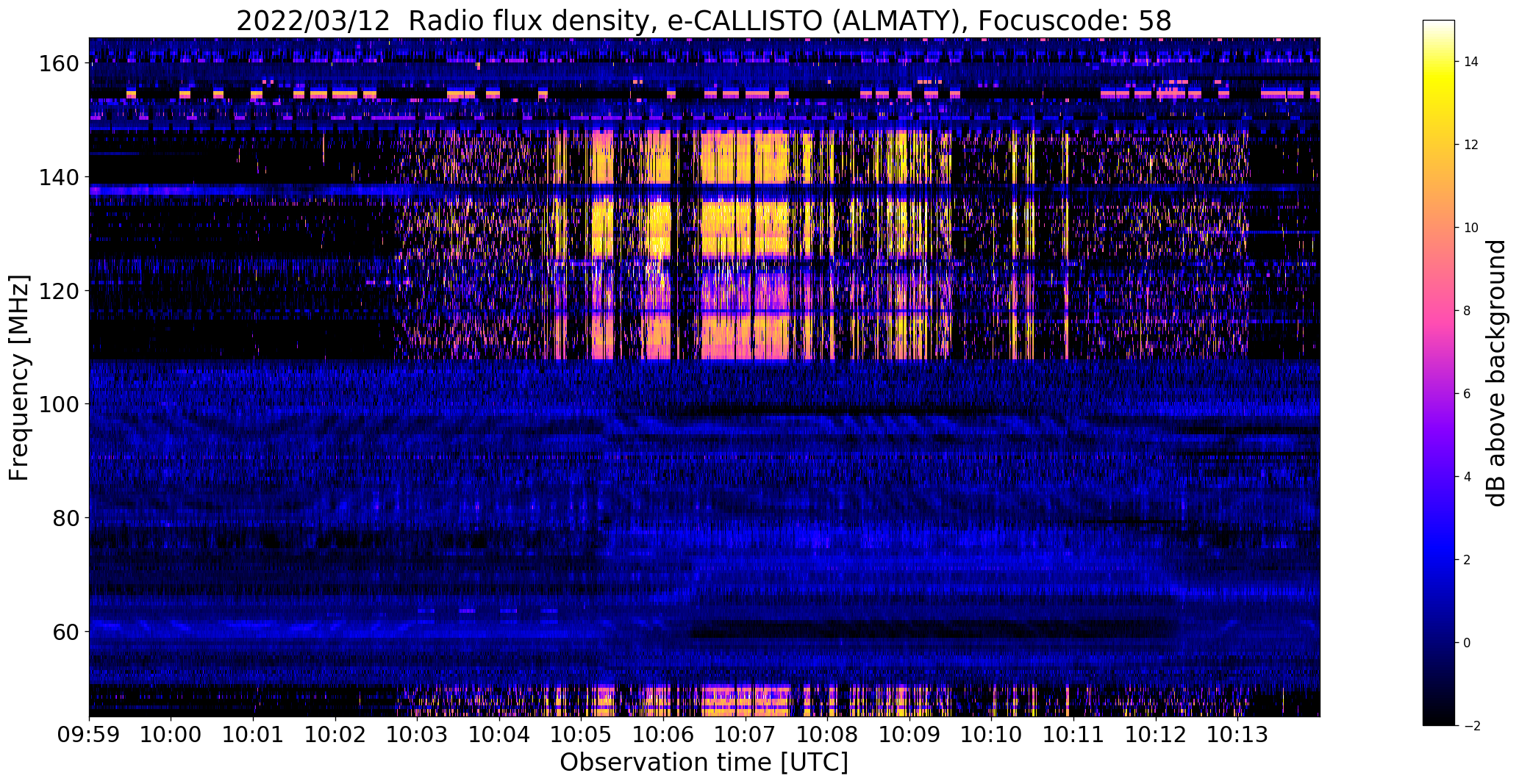Click the plot title mentioning e-CALLISTO (ALMATY)
This screenshot has width=1519, height=784.
(x=704, y=21)
